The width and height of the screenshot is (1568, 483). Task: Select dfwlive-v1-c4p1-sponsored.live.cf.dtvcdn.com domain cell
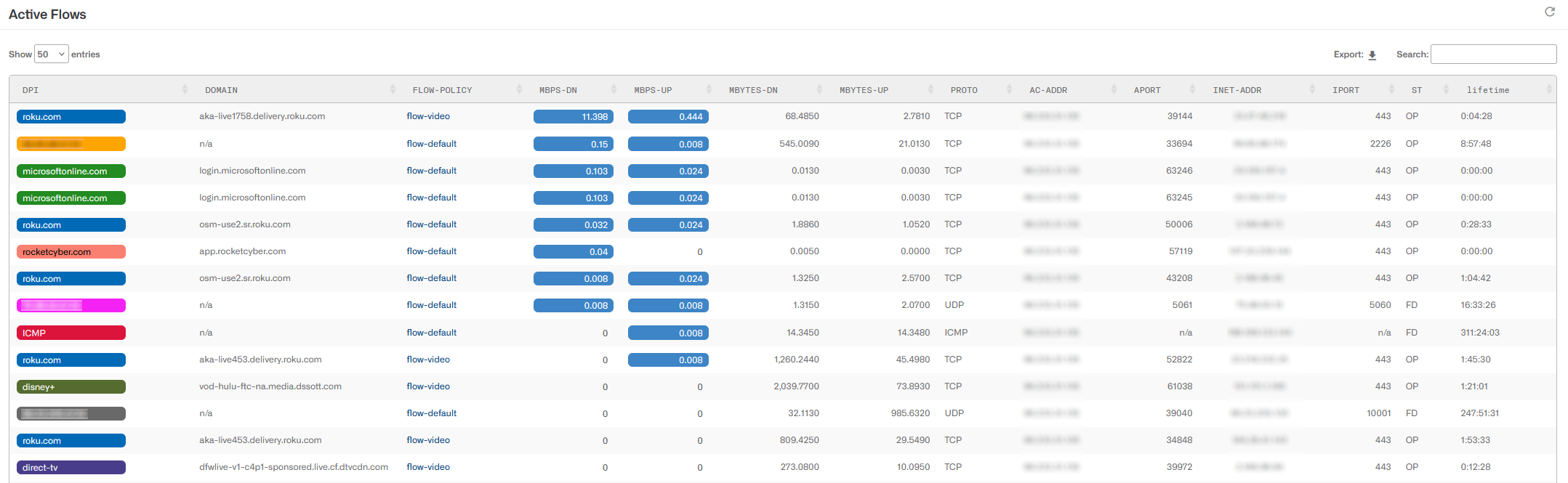[x=294, y=467]
